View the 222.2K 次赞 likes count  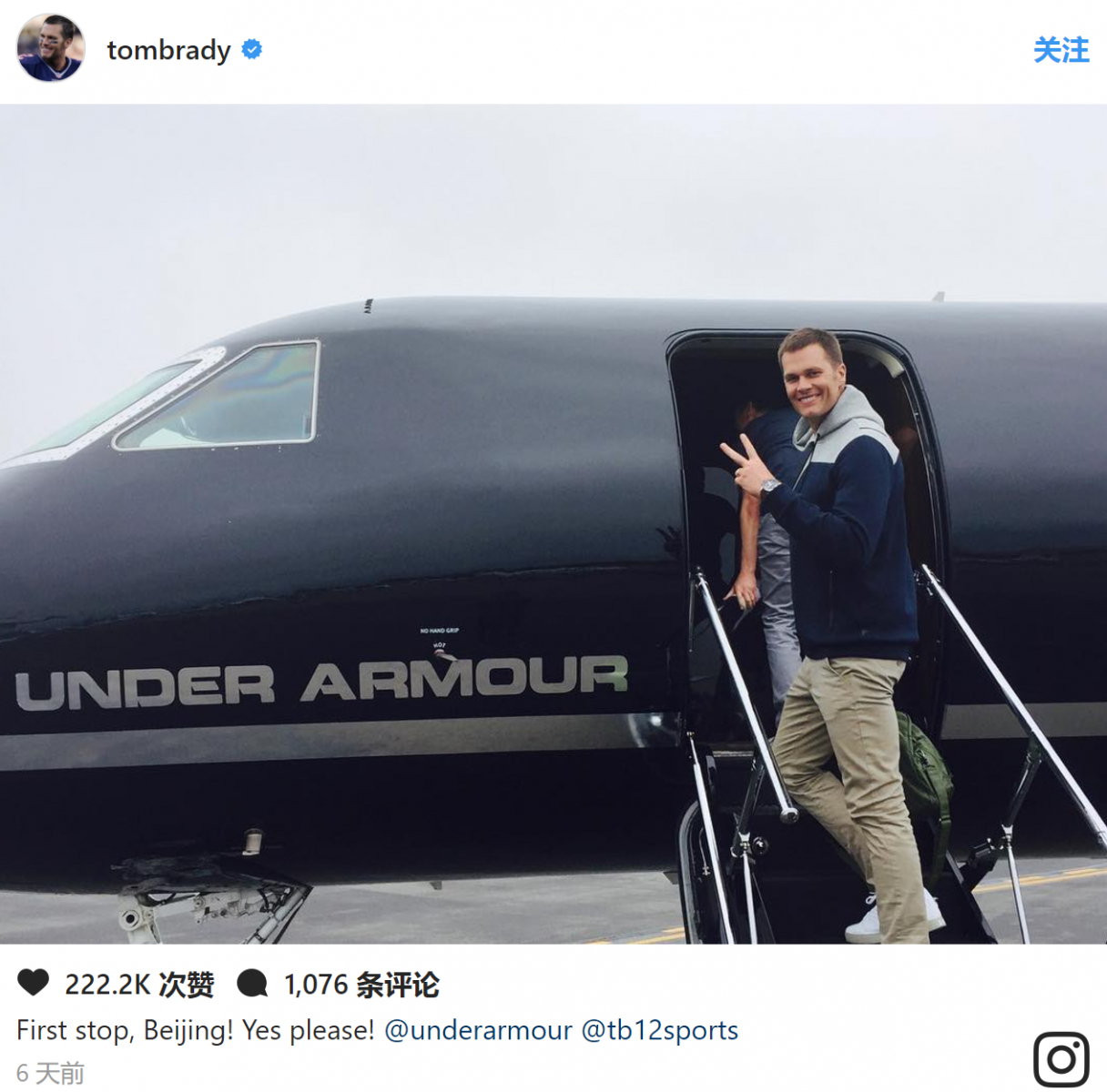pyautogui.click(x=139, y=984)
